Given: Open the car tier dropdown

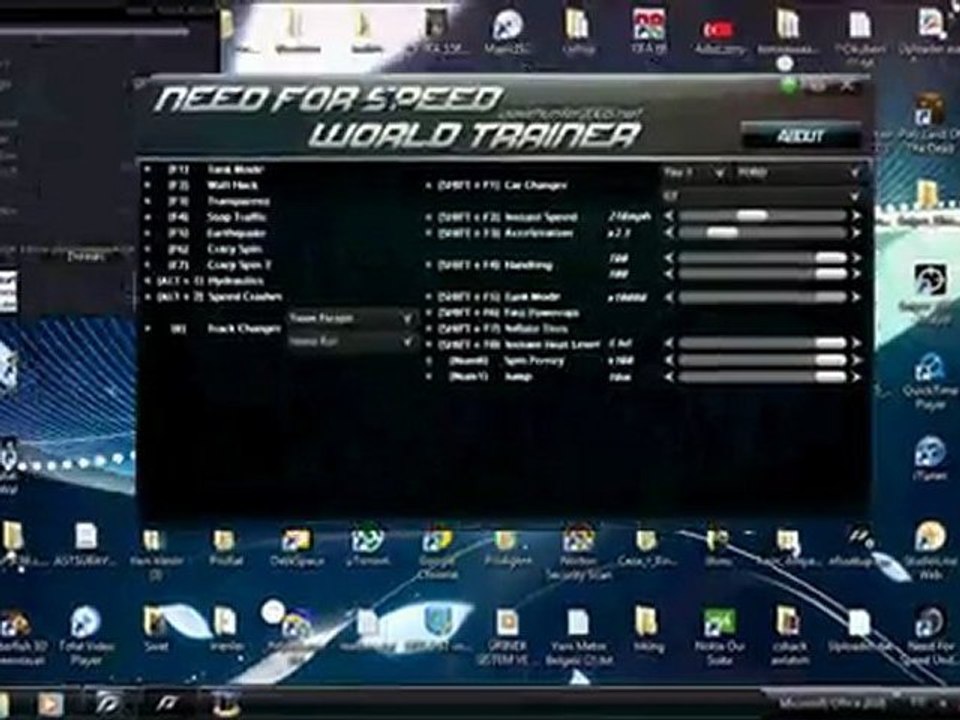Looking at the screenshot, I should click(694, 173).
